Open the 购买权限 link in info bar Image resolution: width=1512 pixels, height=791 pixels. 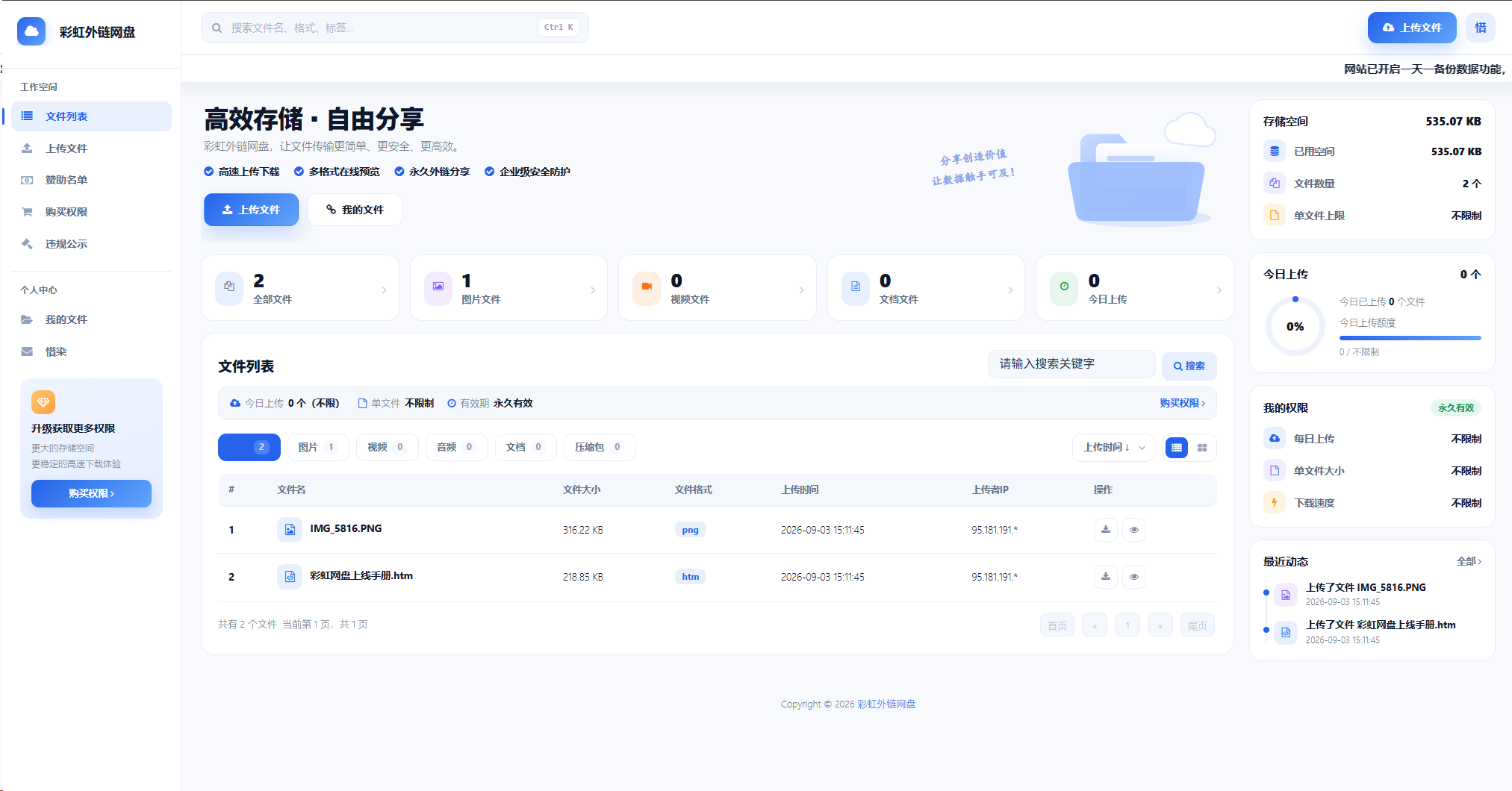pyautogui.click(x=1182, y=403)
